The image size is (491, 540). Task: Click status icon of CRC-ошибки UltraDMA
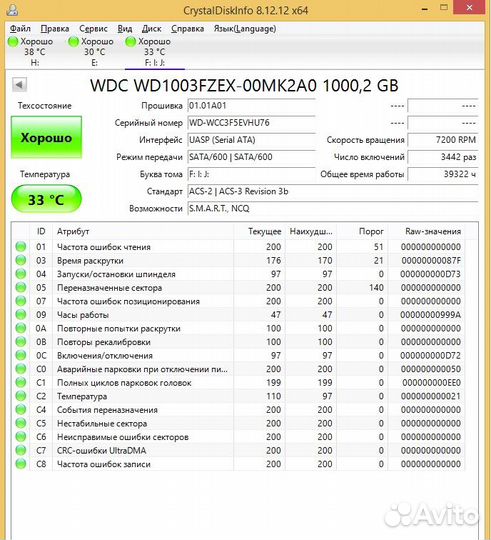21,450
